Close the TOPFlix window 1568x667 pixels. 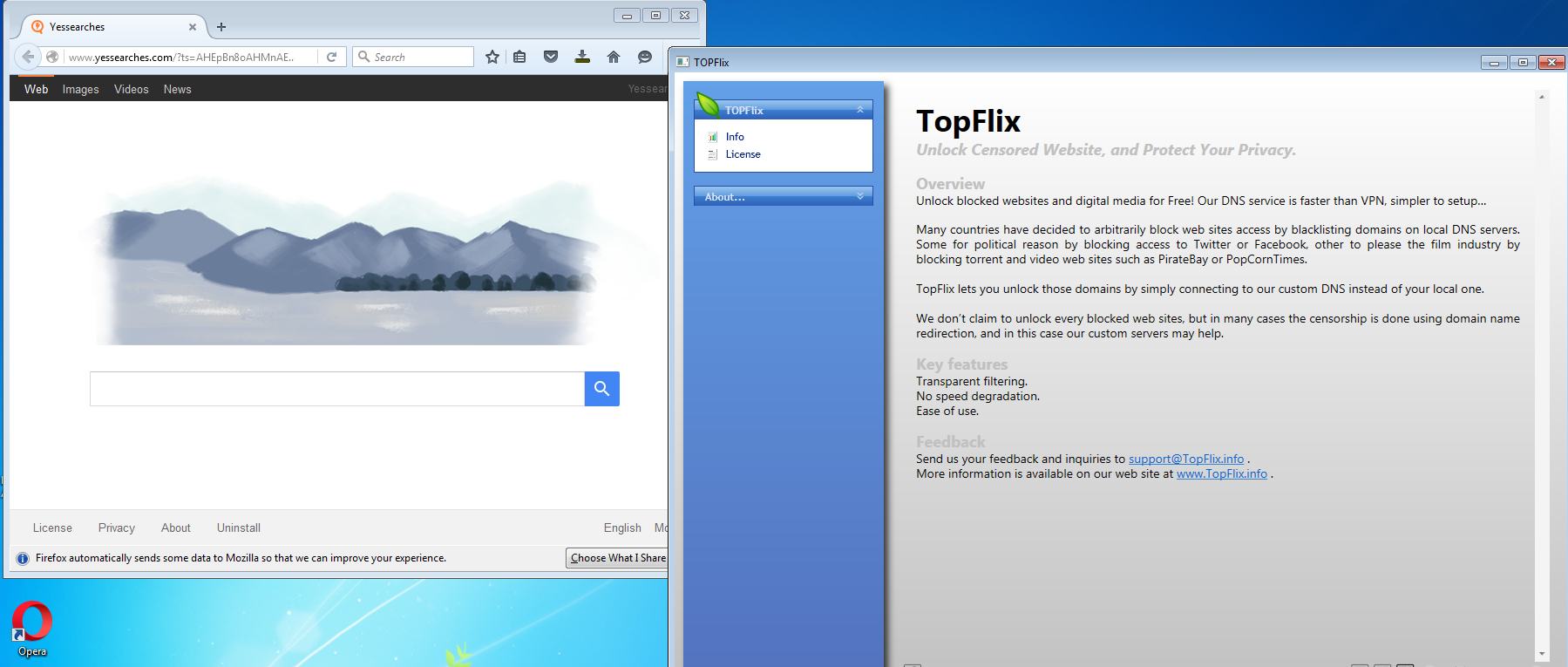1551,62
